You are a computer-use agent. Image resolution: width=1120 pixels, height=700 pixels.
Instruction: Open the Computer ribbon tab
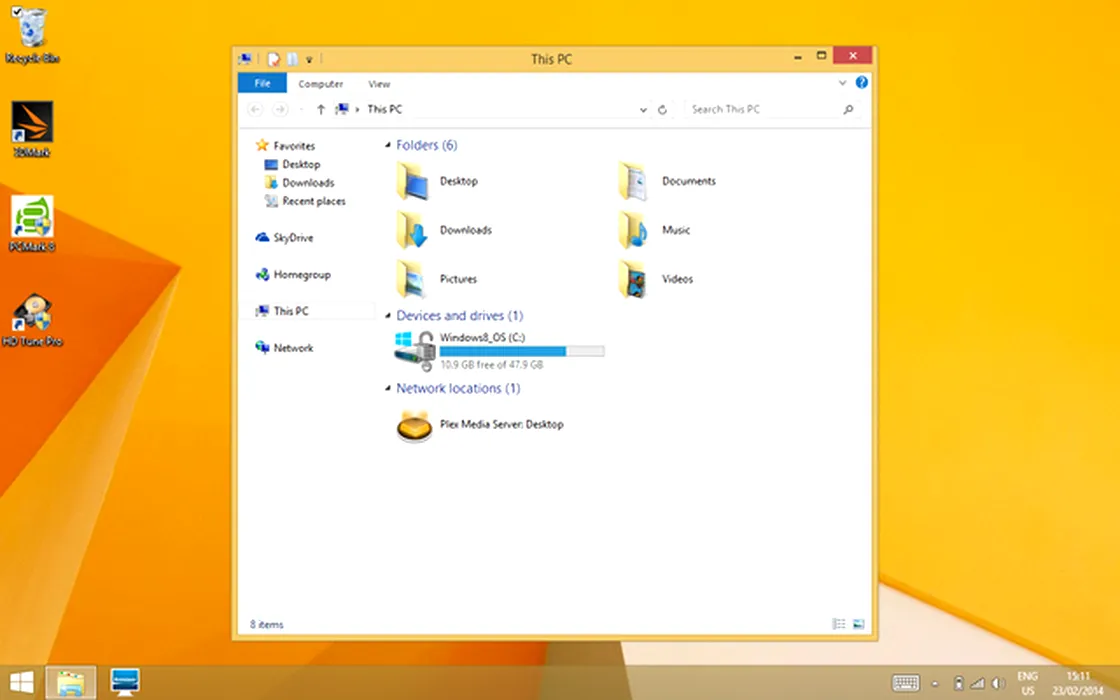click(320, 84)
